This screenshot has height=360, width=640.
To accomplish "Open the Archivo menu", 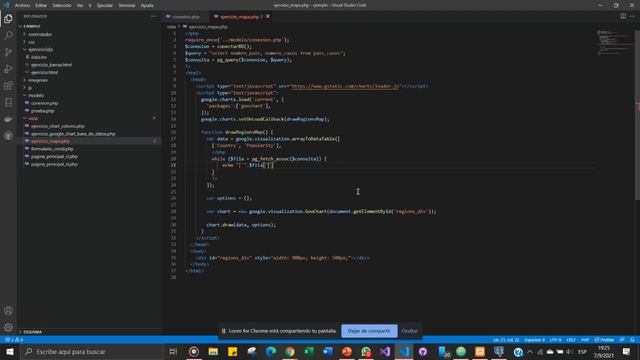I will click(x=22, y=5).
